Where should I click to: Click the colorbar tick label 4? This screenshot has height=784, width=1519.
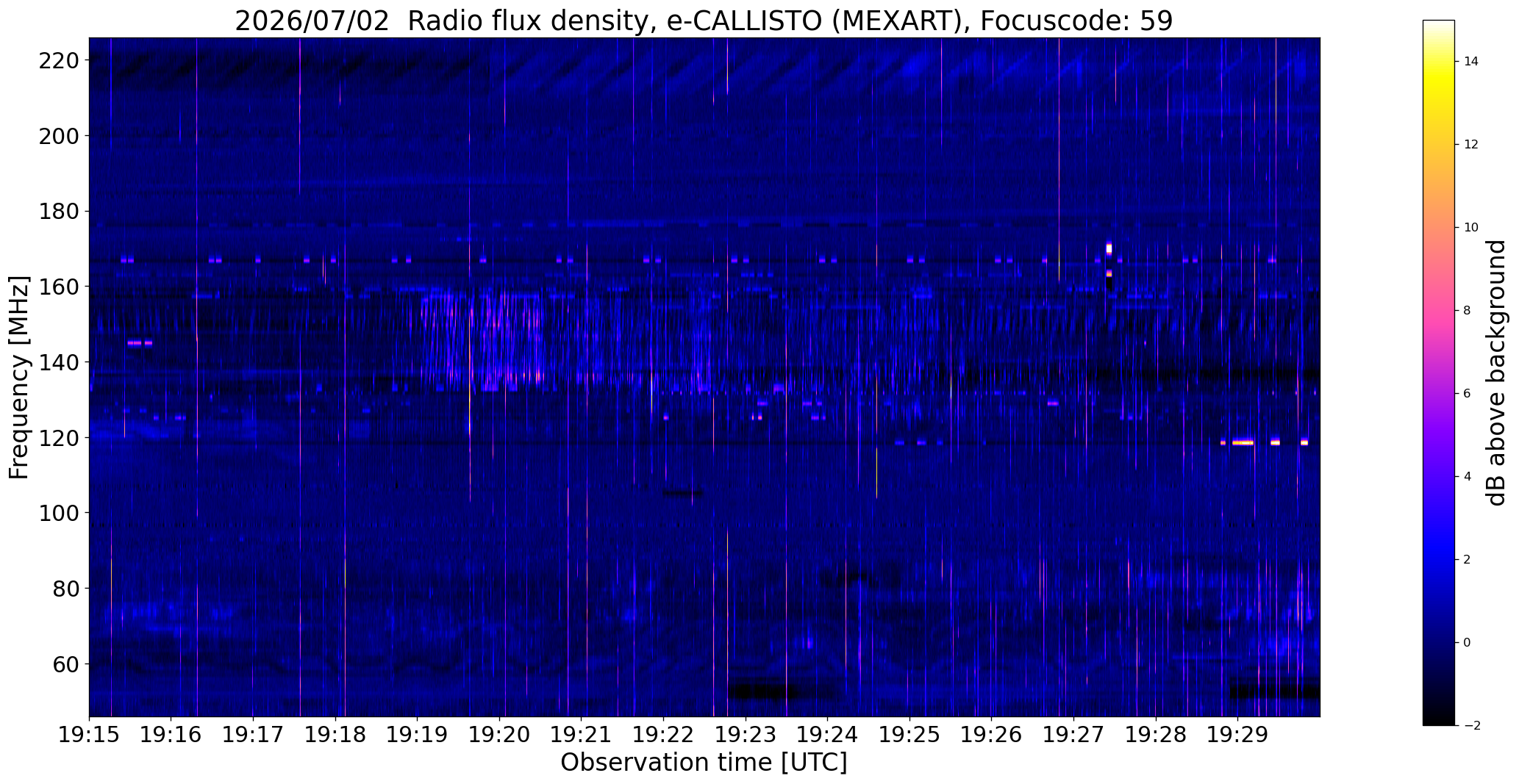coord(1467,477)
